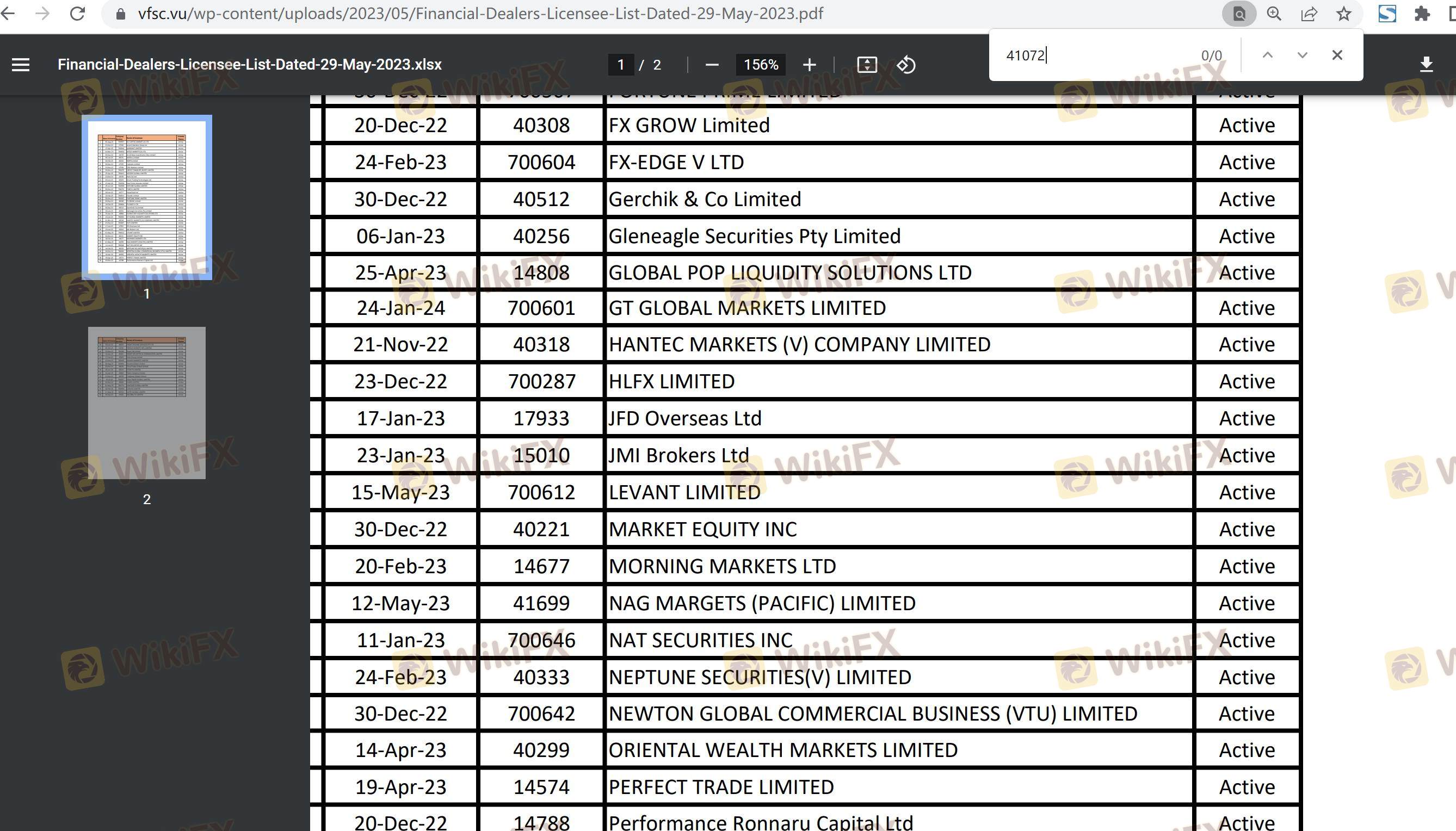Viewport: 1456px width, 831px height.
Task: Click the fit to page icon
Action: pos(867,65)
